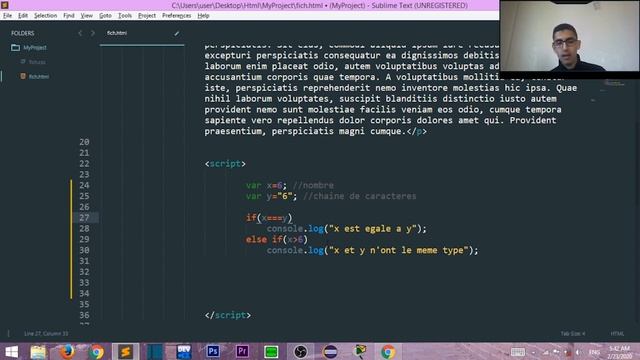Open File Explorer from the taskbar
Viewport: 640px width, 360px height.
tap(38, 351)
